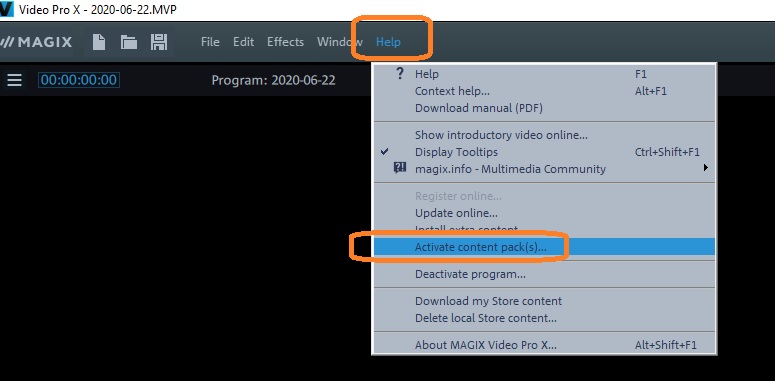
Task: Click the magix.info community icon
Action: (399, 169)
